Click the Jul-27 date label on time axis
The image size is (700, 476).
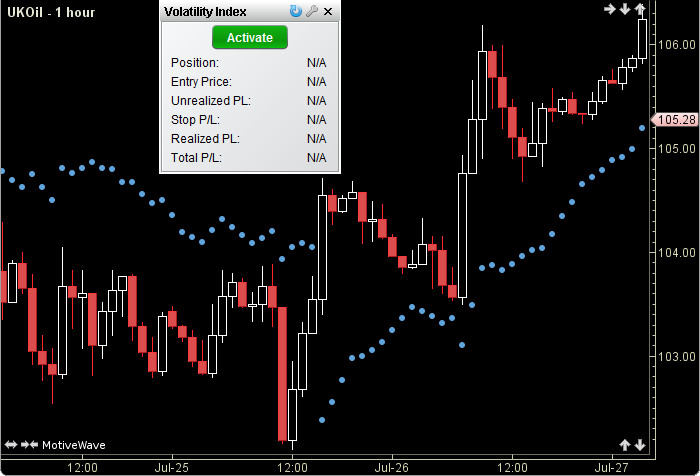tap(611, 468)
